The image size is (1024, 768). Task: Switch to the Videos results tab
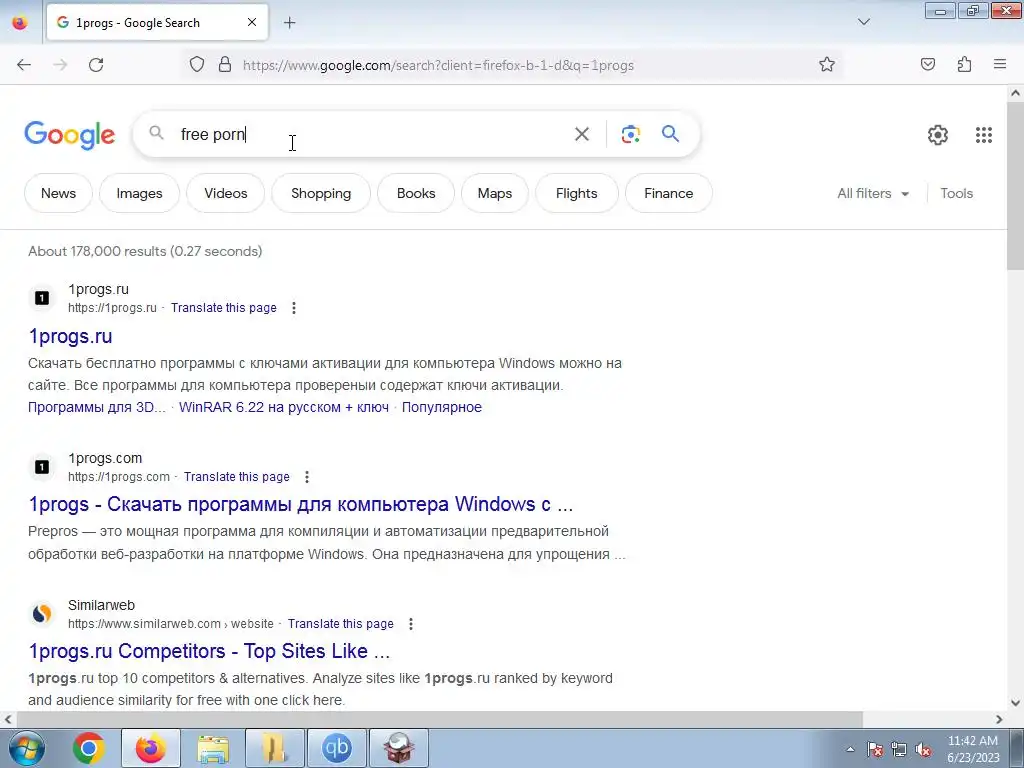click(225, 193)
